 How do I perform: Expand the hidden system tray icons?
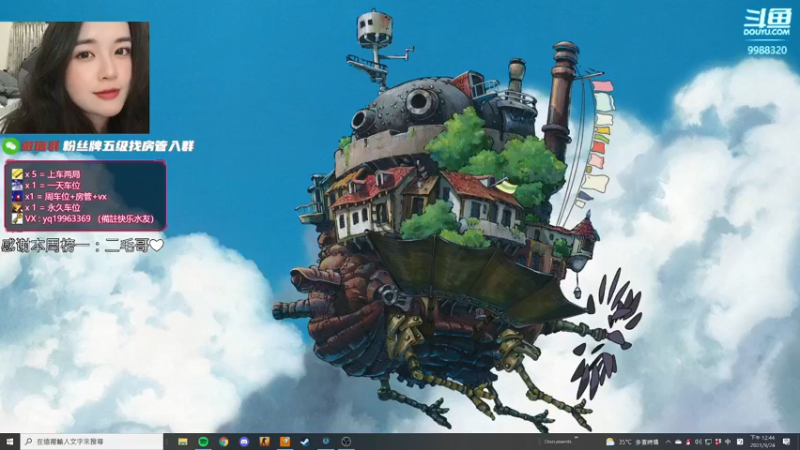point(668,442)
